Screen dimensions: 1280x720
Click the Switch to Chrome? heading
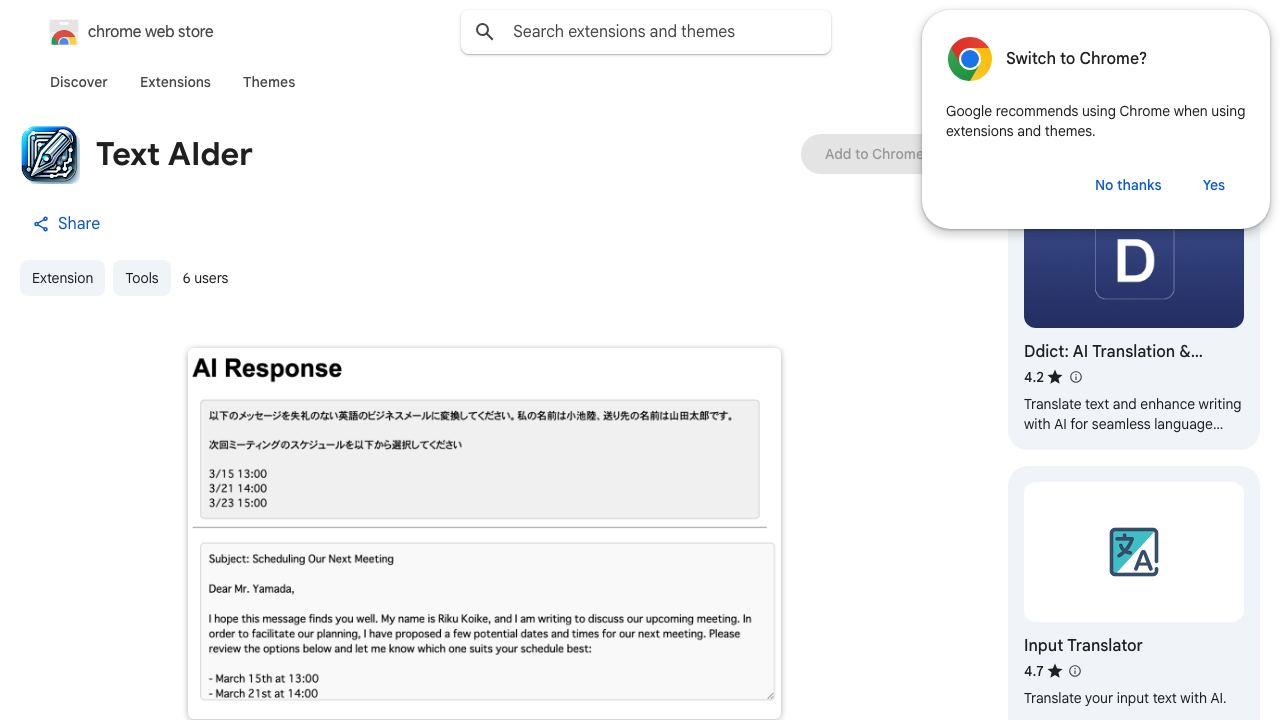pyautogui.click(x=1076, y=58)
